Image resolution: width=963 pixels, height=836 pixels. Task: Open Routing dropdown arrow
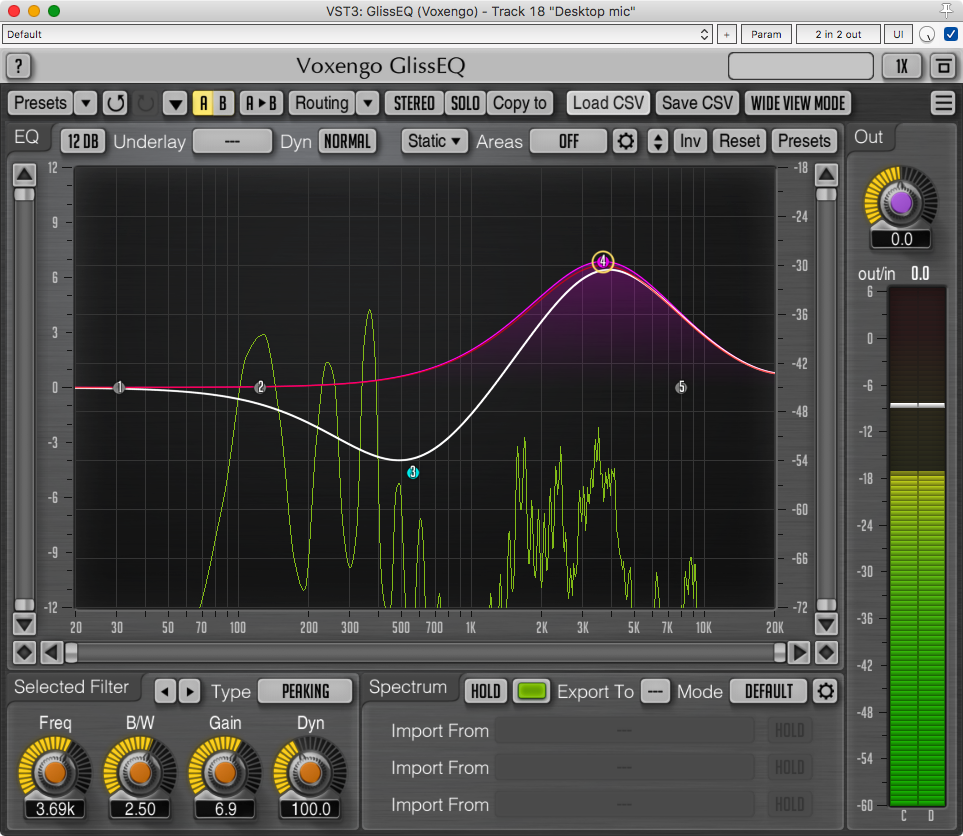coord(367,103)
